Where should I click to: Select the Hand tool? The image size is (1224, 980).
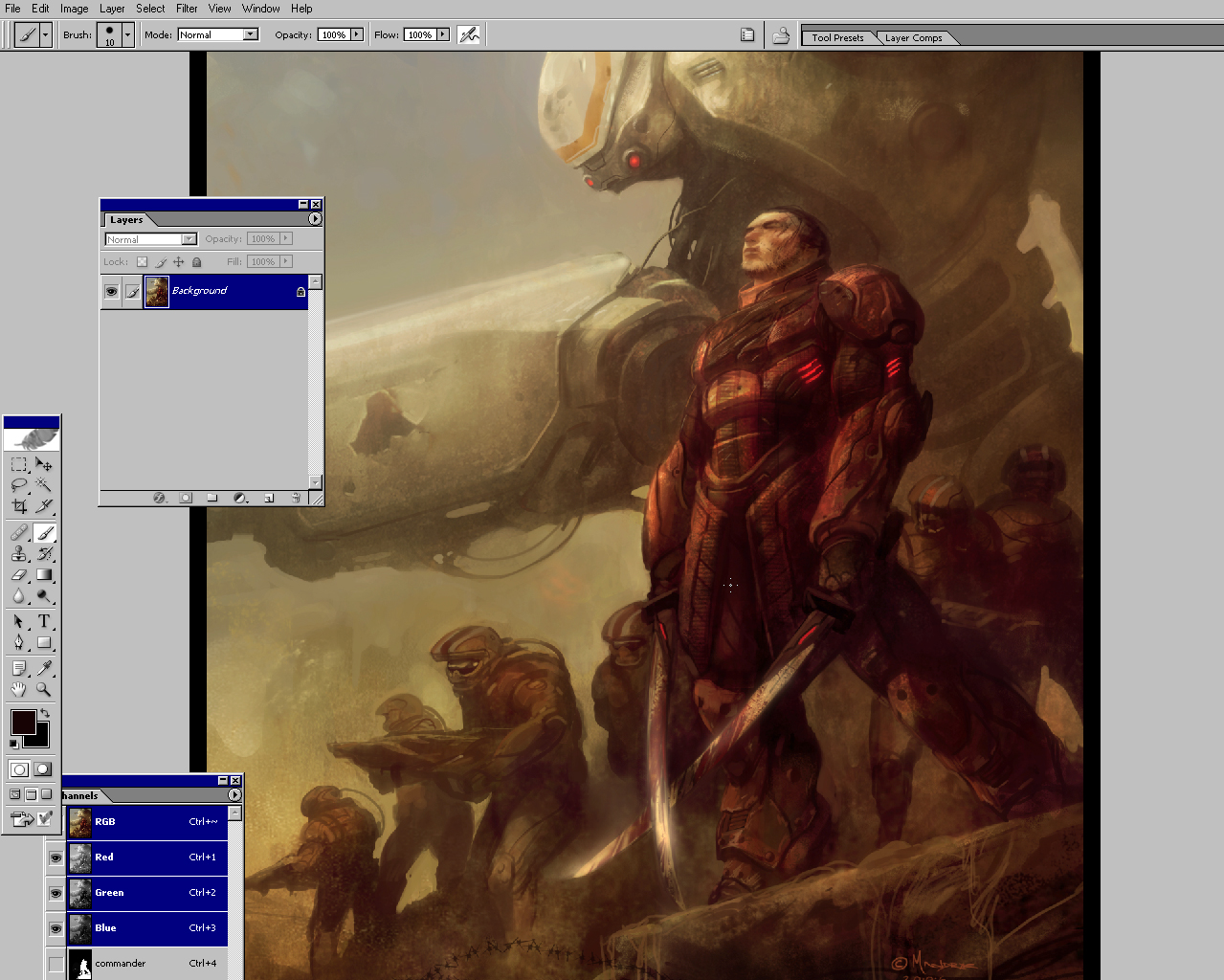(x=19, y=689)
